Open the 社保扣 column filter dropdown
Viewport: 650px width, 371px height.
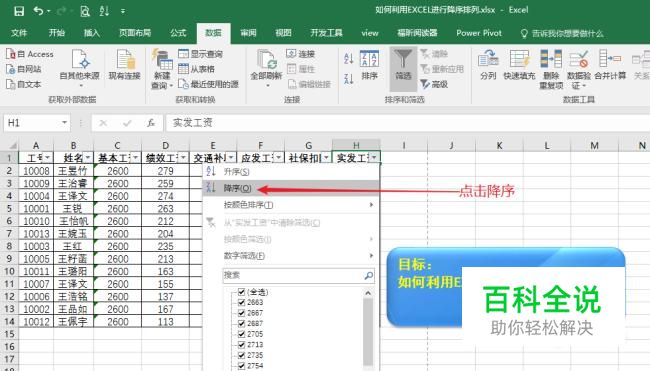(x=327, y=158)
